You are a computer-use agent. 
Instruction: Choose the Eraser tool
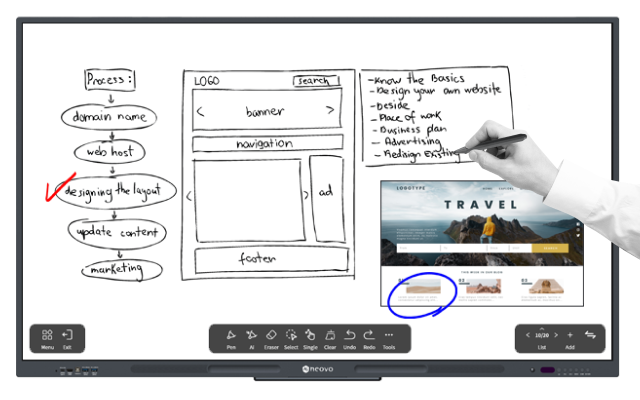(271, 336)
